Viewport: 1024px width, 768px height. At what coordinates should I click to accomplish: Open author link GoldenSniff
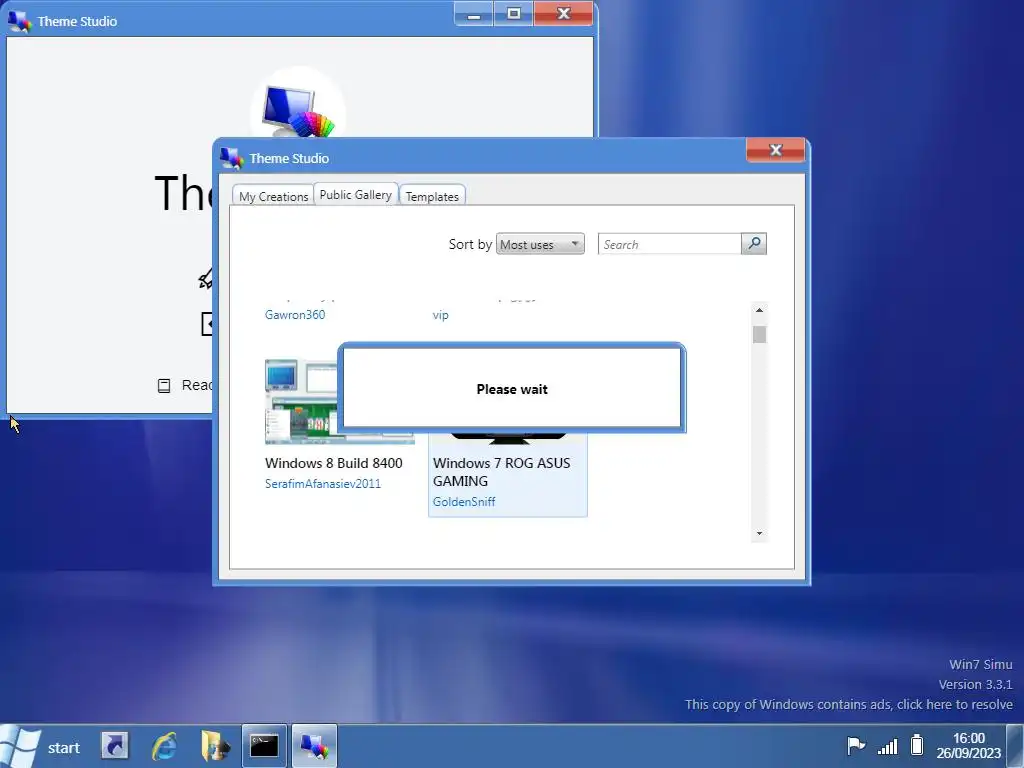click(x=464, y=502)
